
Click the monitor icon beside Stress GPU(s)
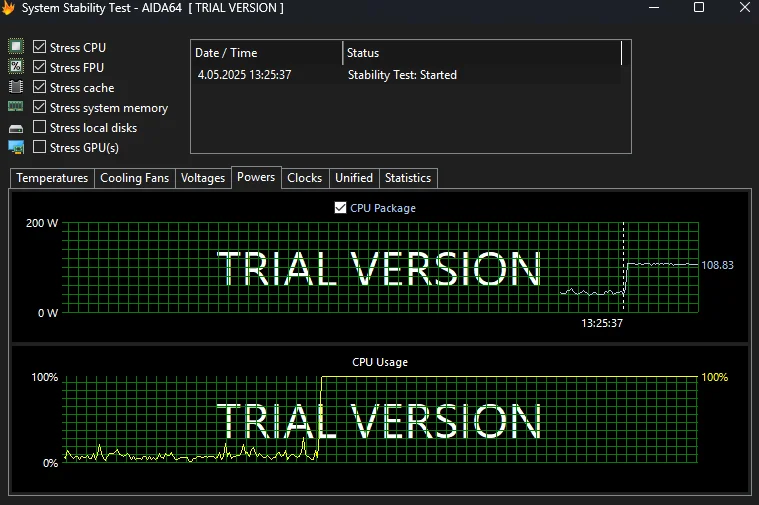(16, 147)
